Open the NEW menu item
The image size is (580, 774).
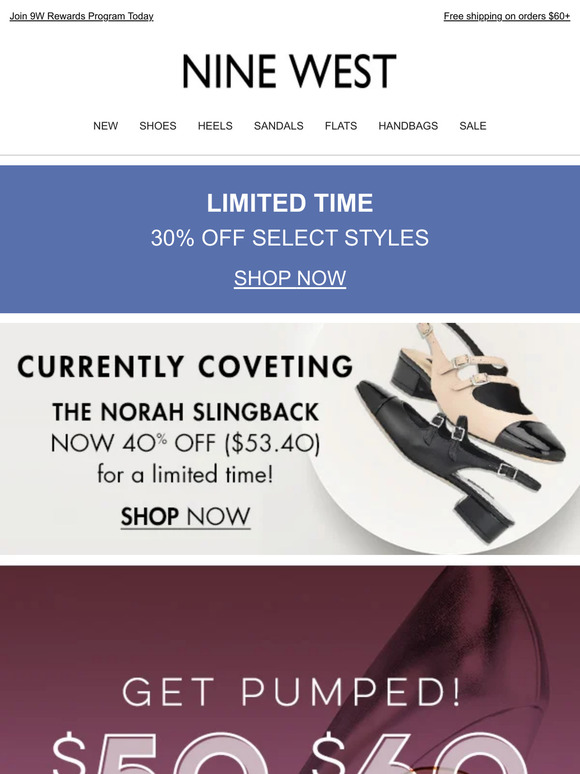(x=106, y=126)
